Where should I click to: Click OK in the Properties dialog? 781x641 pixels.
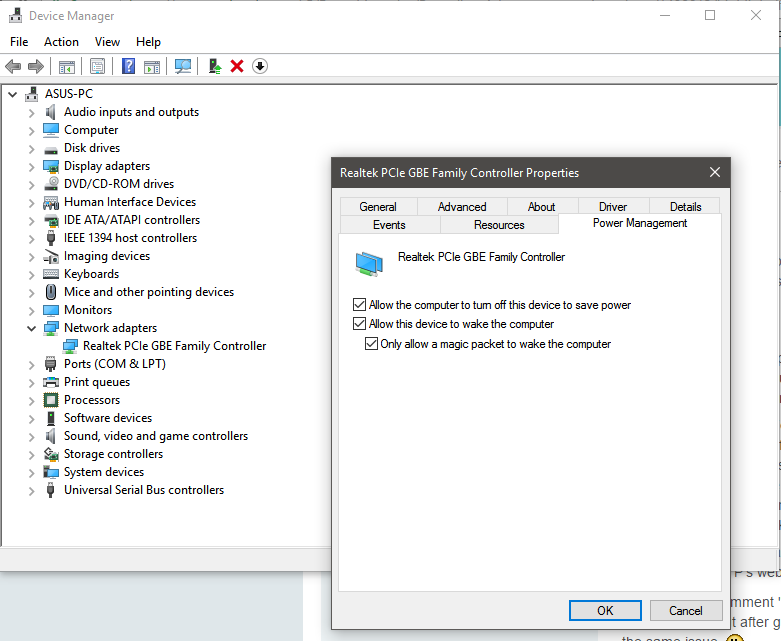coord(605,611)
